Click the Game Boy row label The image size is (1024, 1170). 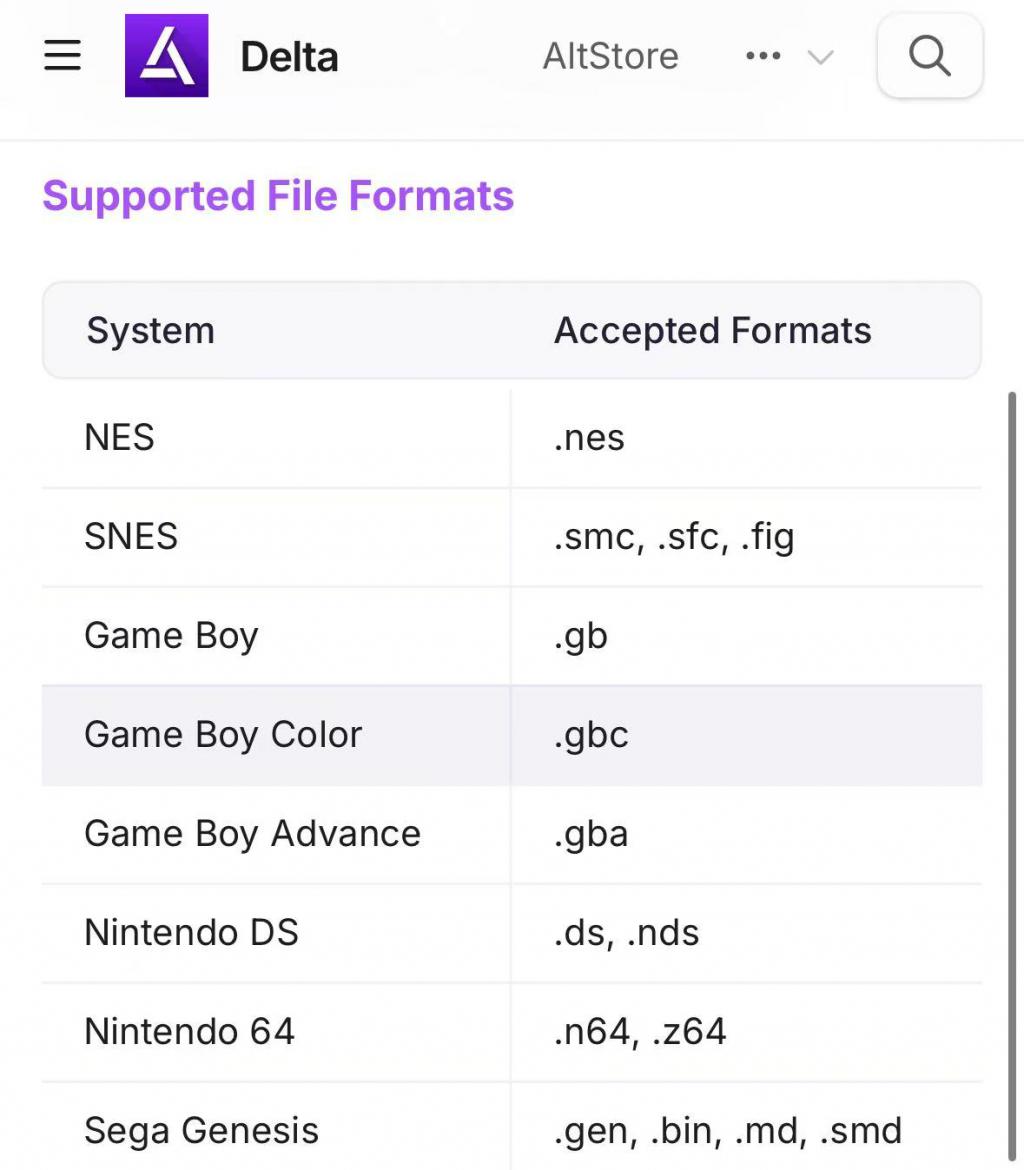(171, 636)
